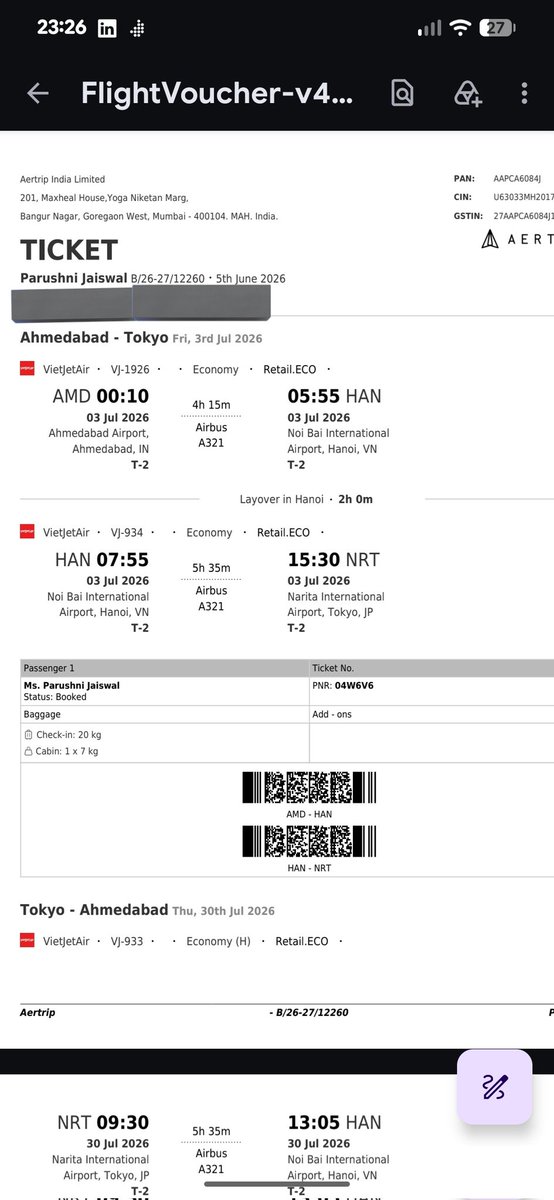Tap the VietJetAir logo next to VJ-933
The height and width of the screenshot is (1200, 554).
tap(26, 941)
